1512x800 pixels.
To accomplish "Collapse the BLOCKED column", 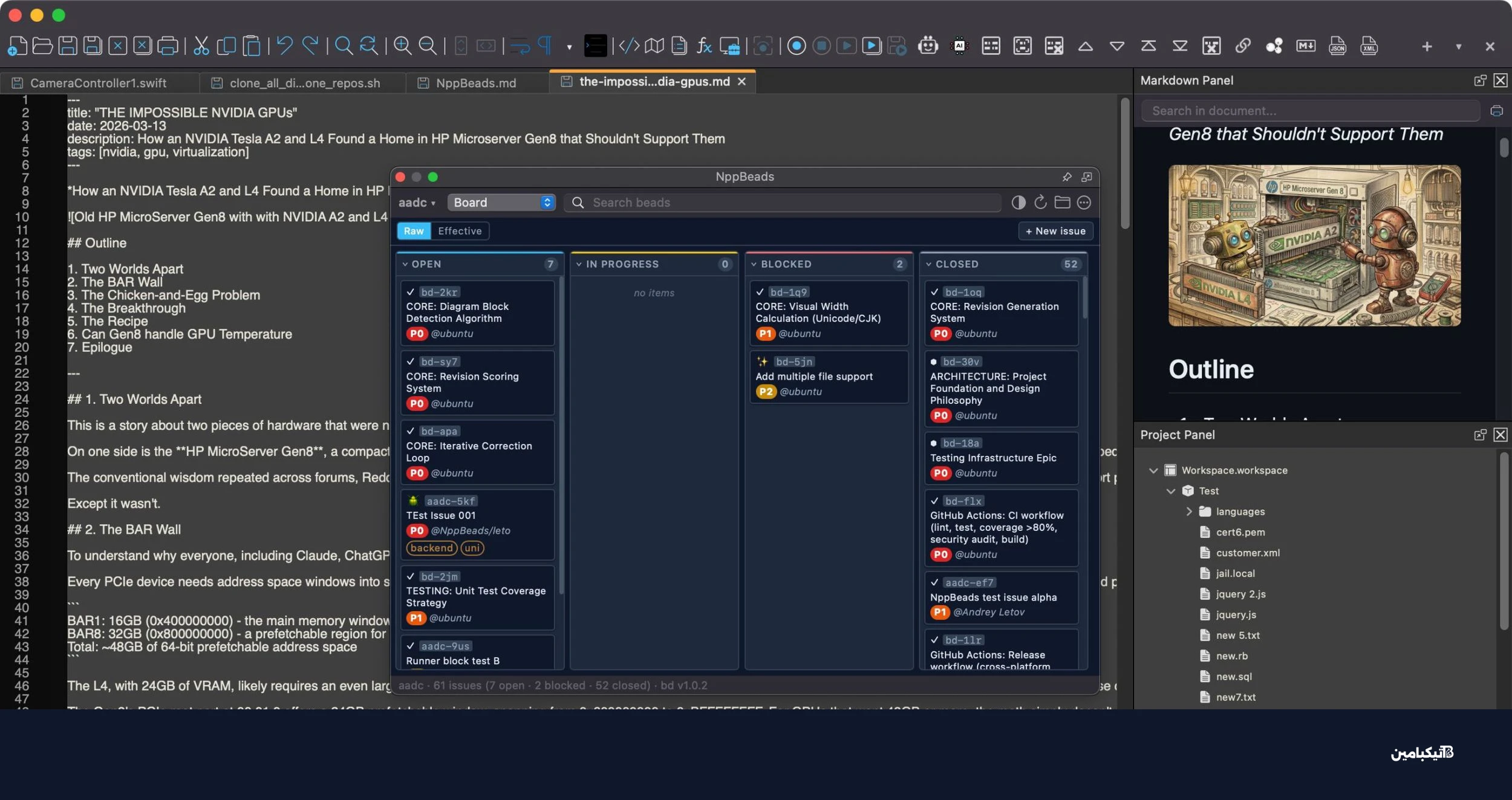I will click(x=754, y=264).
